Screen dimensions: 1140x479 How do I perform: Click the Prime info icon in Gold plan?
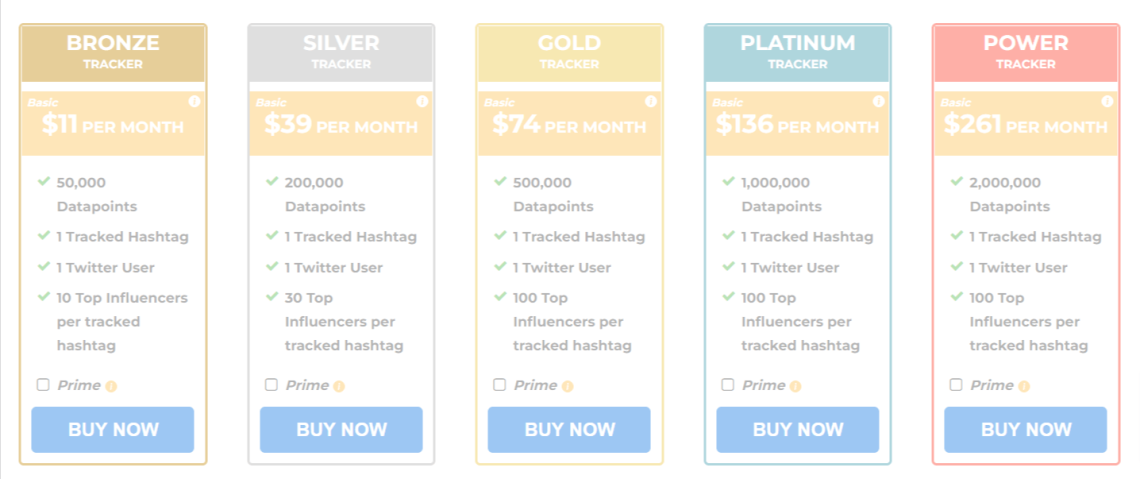[567, 386]
